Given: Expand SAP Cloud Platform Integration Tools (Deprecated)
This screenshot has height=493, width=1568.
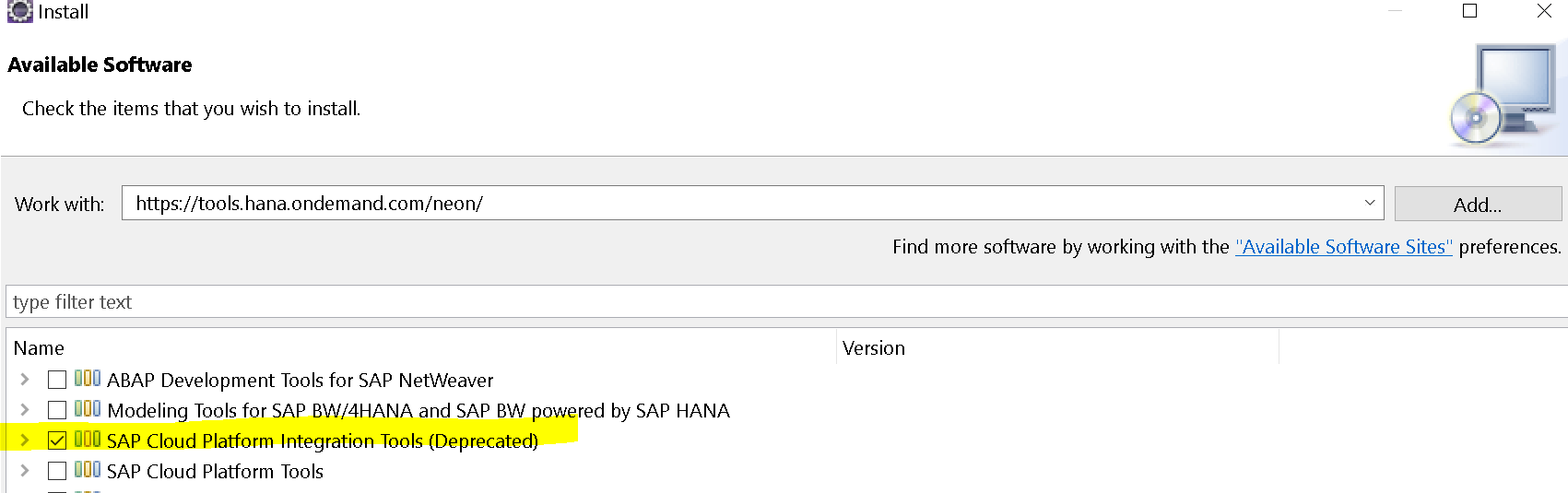Looking at the screenshot, I should coord(25,440).
